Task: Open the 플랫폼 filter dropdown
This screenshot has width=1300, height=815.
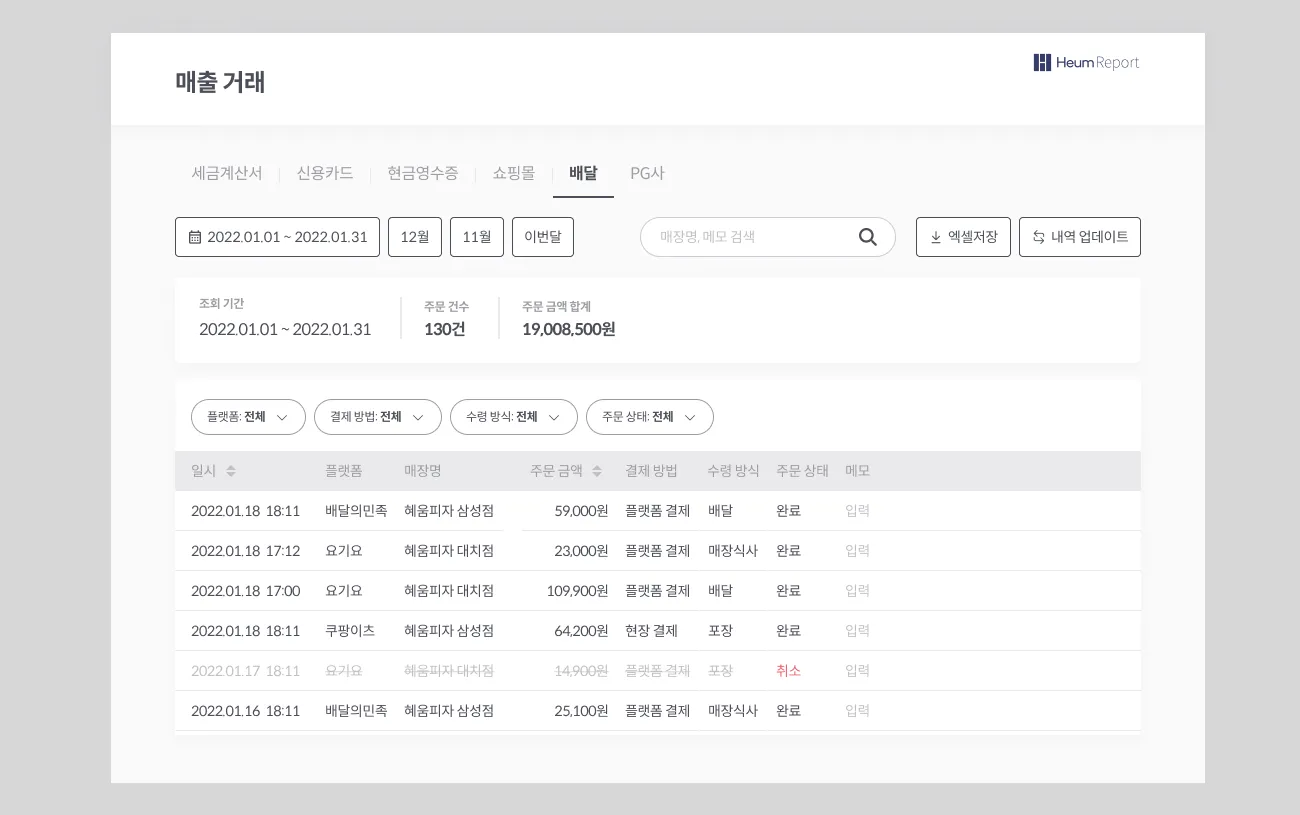Action: 248,417
